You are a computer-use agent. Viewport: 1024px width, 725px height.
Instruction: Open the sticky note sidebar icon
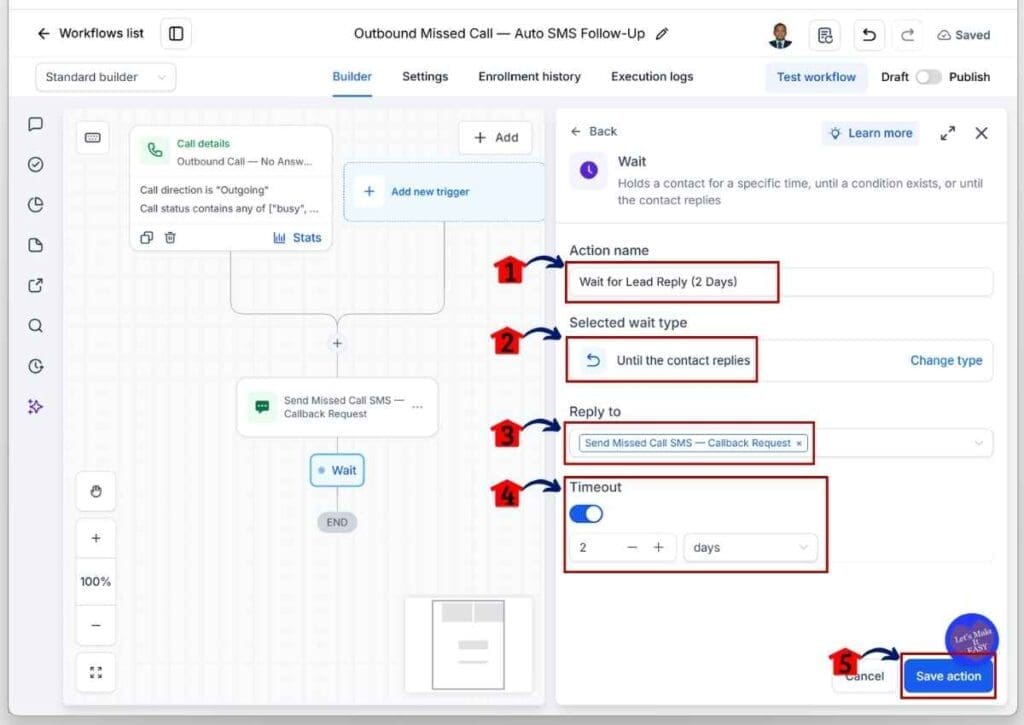[36, 246]
